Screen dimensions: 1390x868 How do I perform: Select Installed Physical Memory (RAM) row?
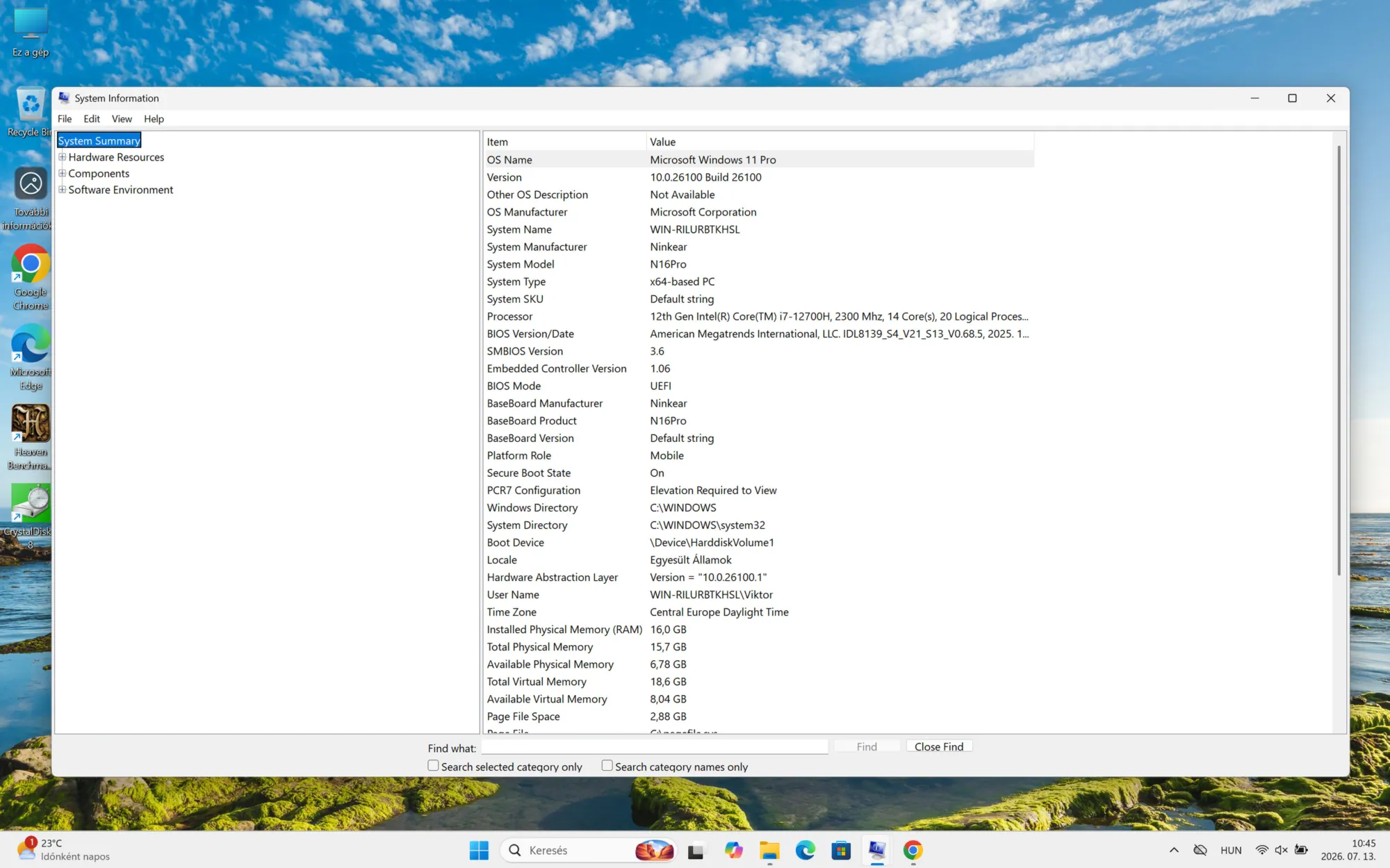[x=759, y=630]
